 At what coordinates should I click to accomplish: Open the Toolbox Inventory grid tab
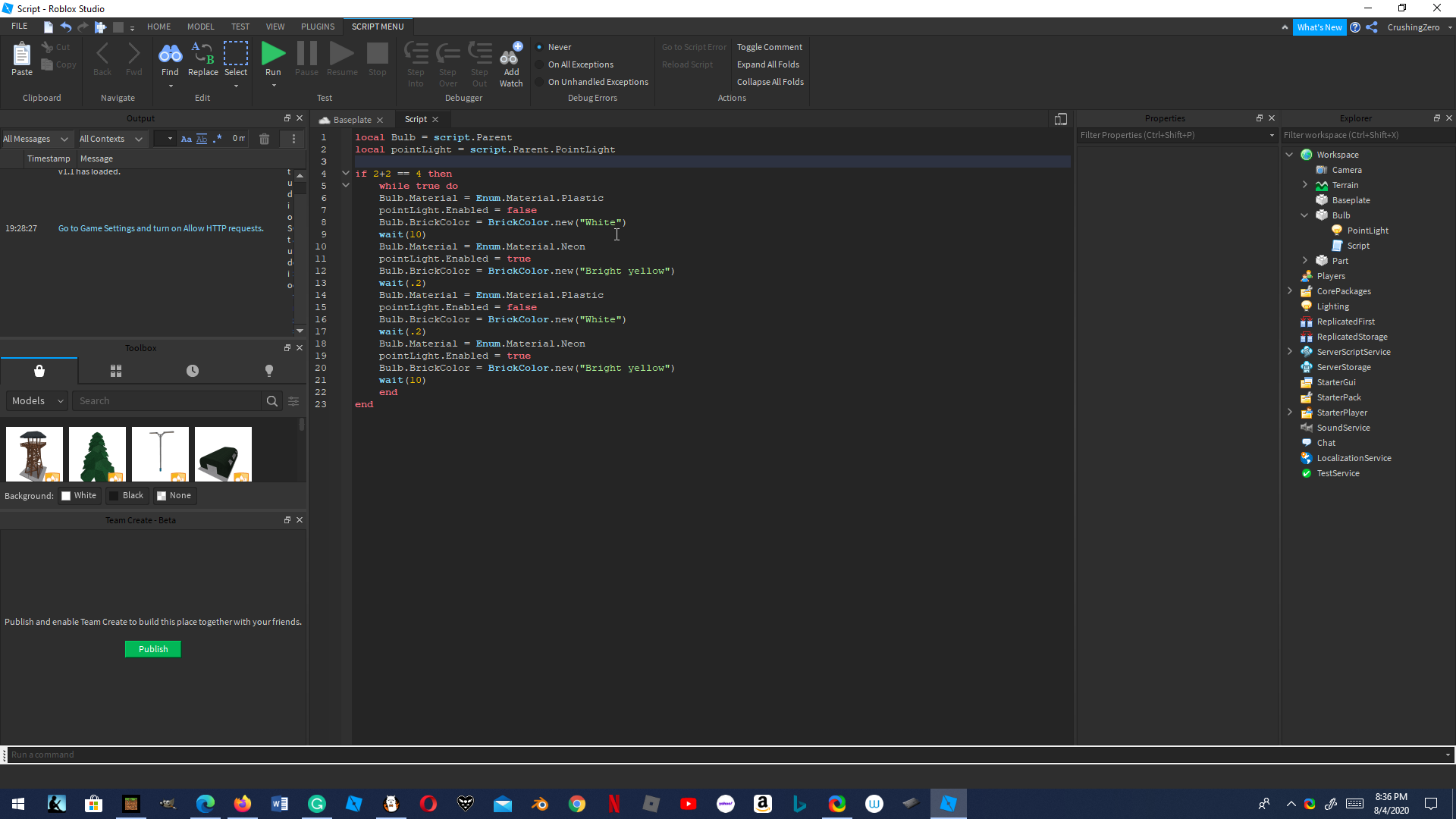point(116,371)
